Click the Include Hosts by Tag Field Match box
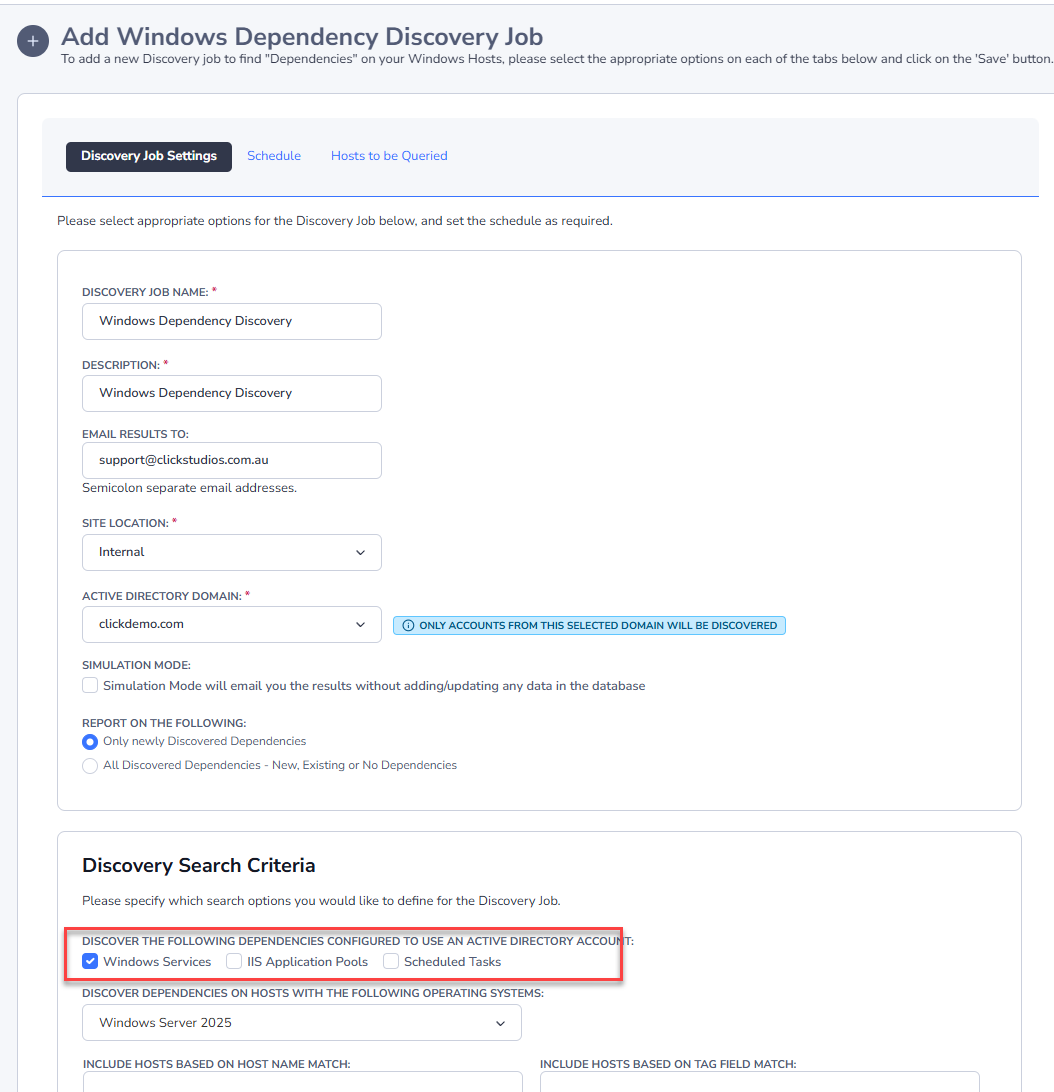The image size is (1054, 1092). click(759, 1082)
